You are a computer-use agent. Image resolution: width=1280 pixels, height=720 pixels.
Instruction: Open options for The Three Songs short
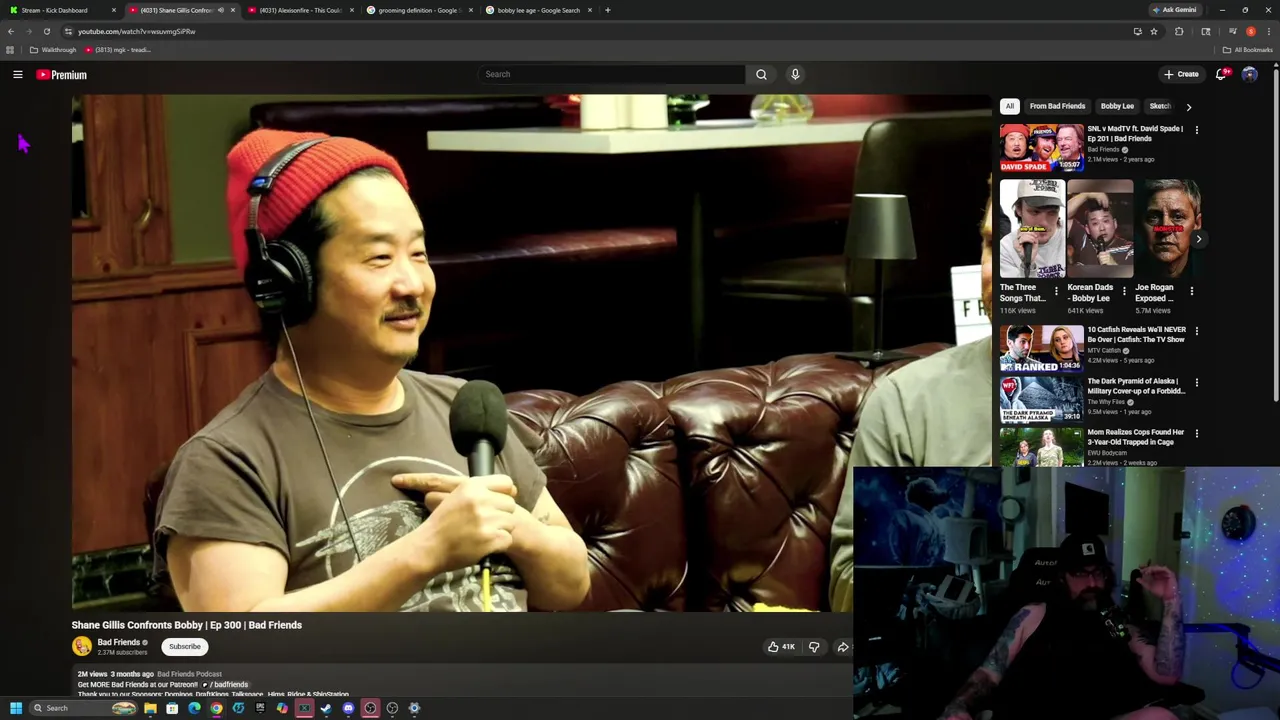(1056, 291)
